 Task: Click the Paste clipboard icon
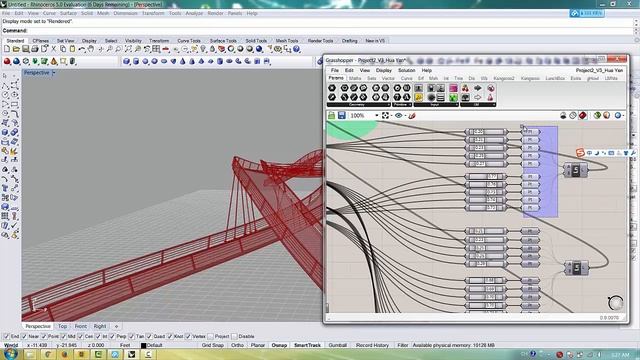[72, 49]
